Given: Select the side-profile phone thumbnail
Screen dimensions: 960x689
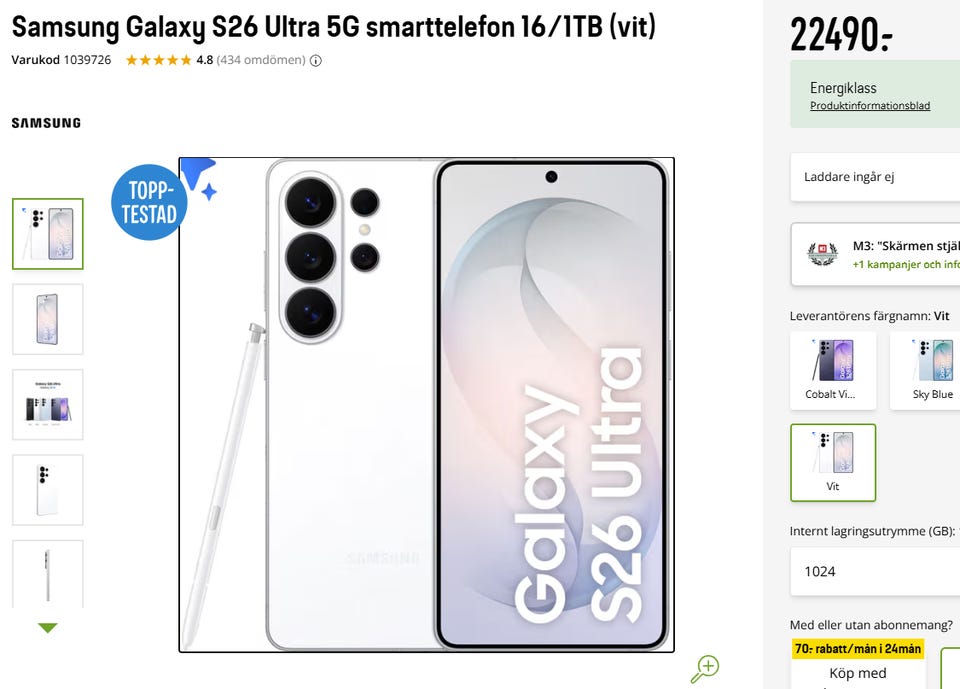Looking at the screenshot, I should tap(48, 574).
